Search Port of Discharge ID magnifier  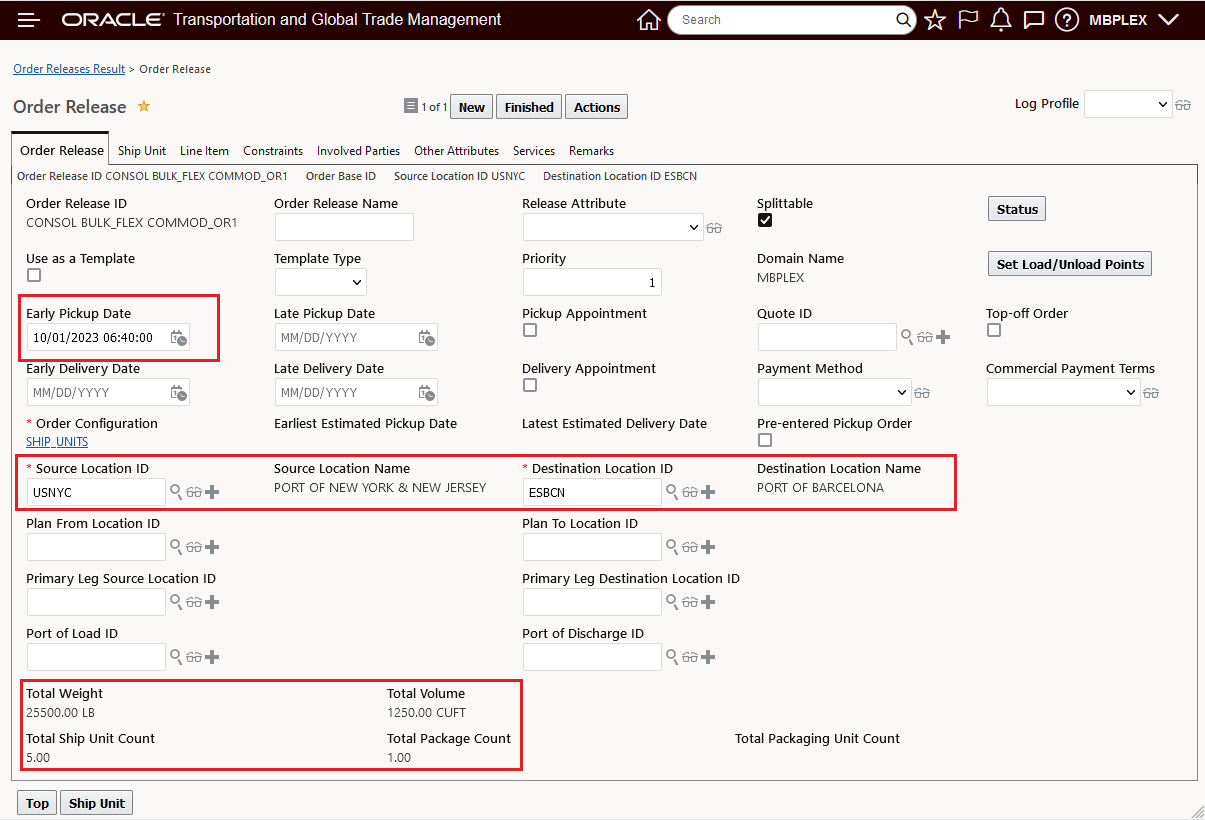pos(672,657)
